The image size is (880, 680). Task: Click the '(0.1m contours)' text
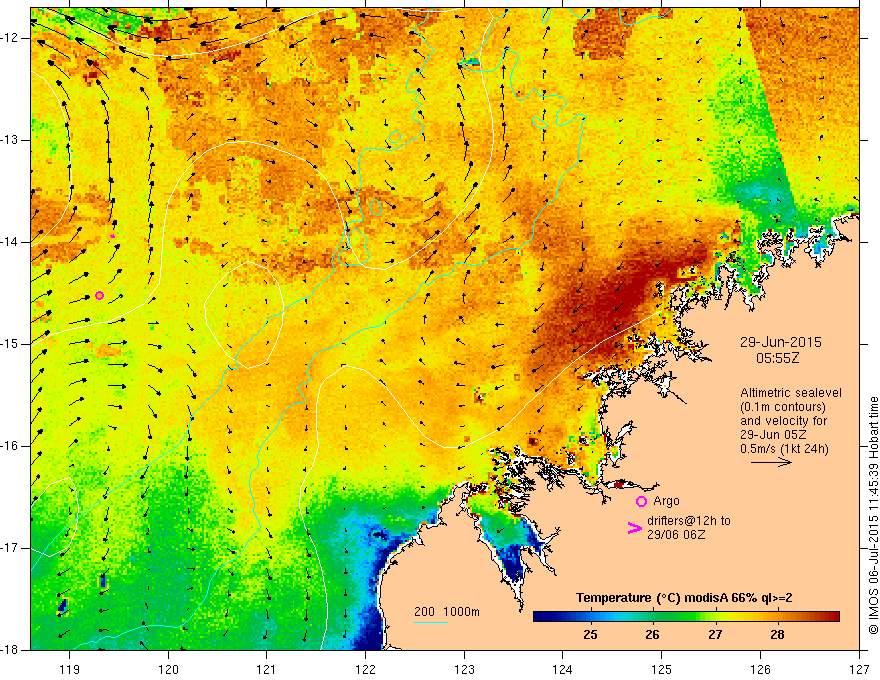[x=783, y=407]
